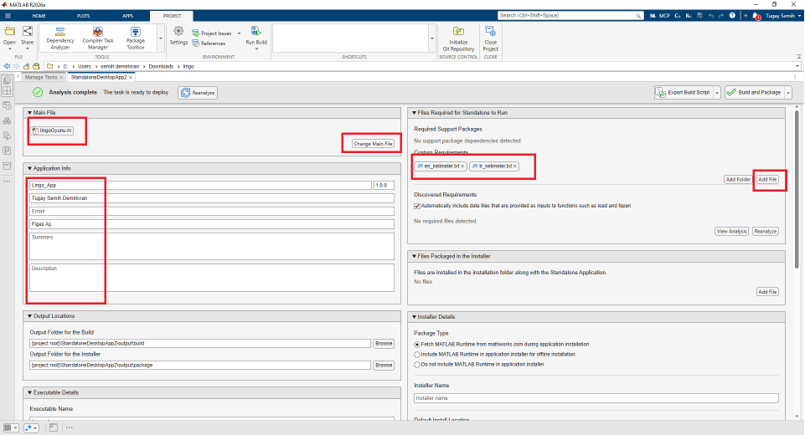Viewport: 805px width, 435px height.
Task: Click the Run Build icon
Action: [256, 31]
